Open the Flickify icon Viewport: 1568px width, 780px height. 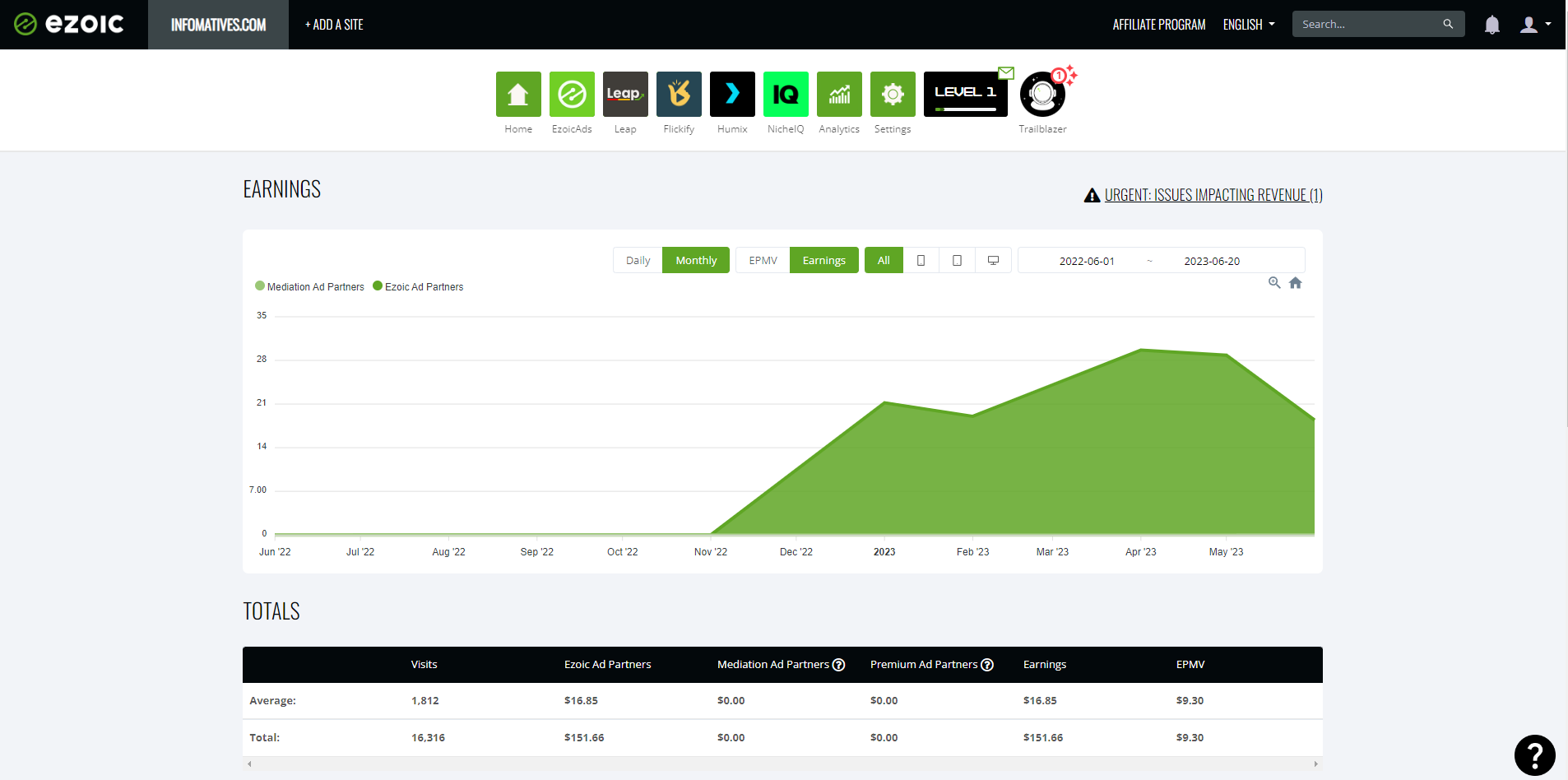click(x=679, y=94)
